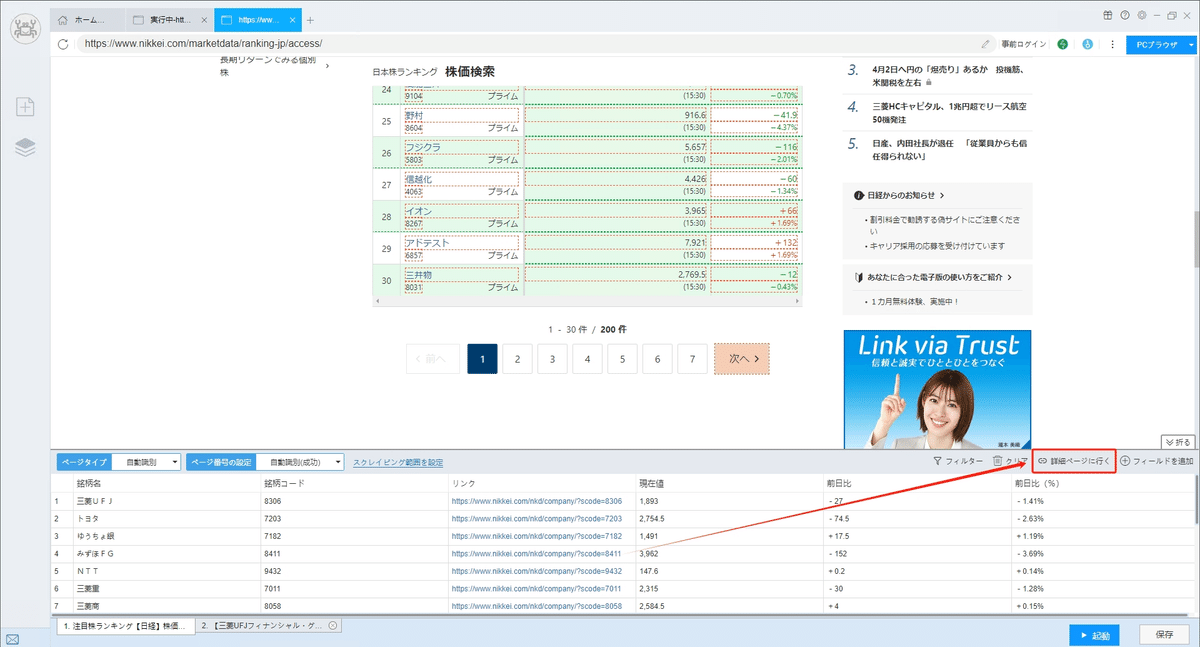
Task: Open the layers stack icon in sidebar
Action: (x=25, y=148)
